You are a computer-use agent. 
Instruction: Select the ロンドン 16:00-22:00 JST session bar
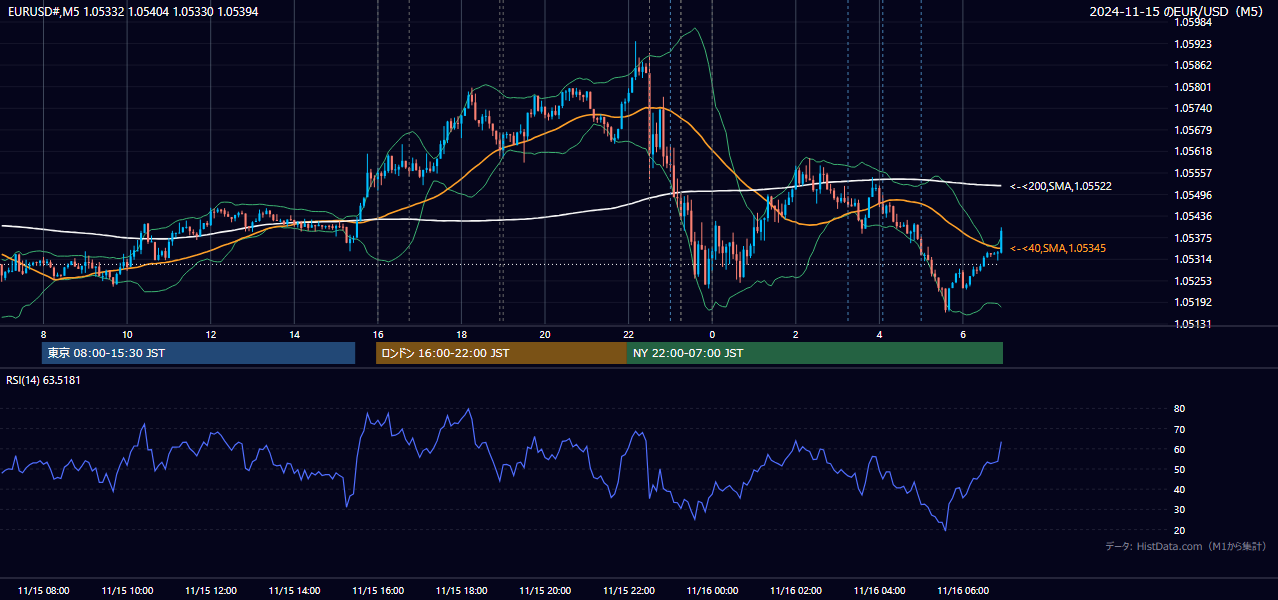(501, 353)
